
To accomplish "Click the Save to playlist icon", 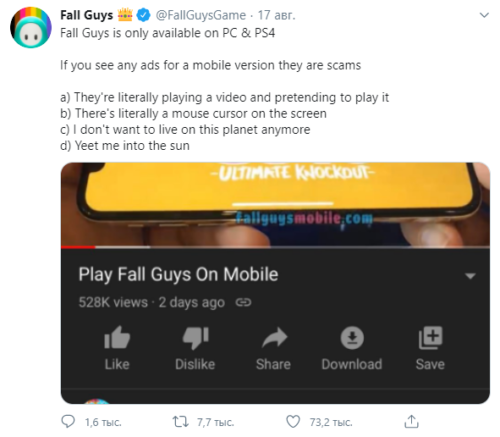I will pos(430,338).
